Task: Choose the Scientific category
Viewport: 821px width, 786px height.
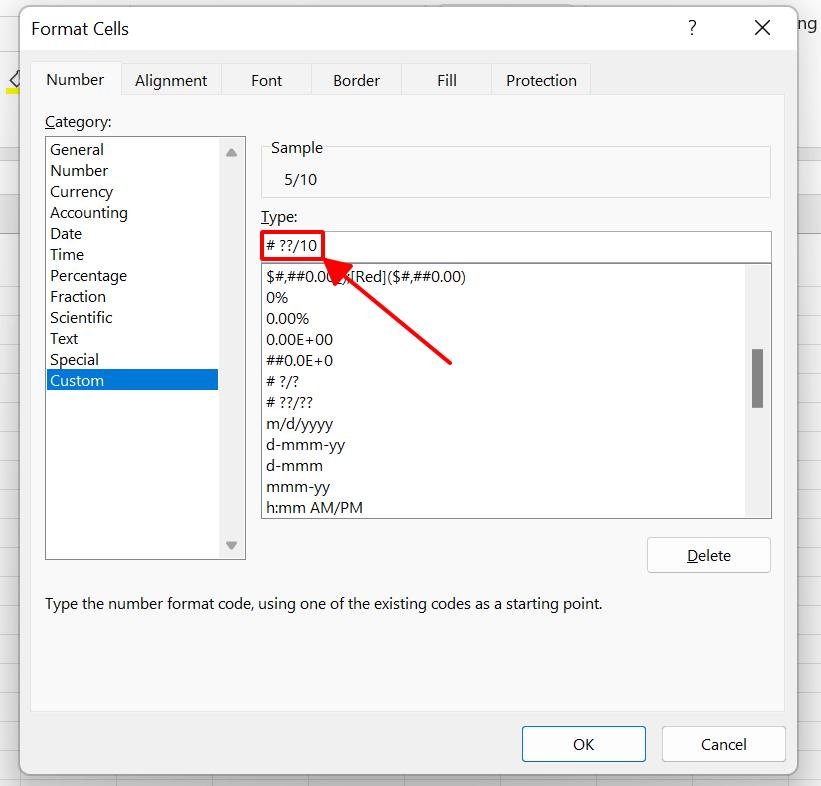Action: click(132, 317)
